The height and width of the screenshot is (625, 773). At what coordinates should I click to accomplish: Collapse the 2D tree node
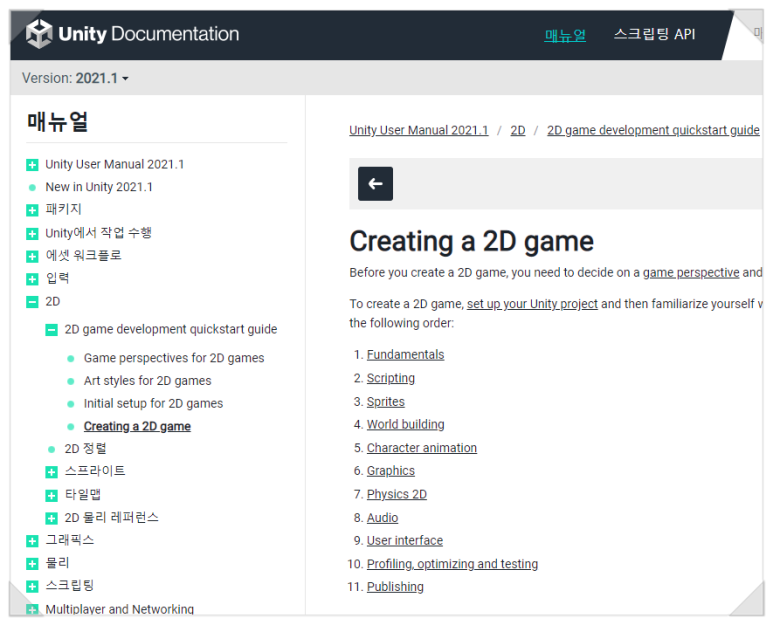(x=32, y=302)
